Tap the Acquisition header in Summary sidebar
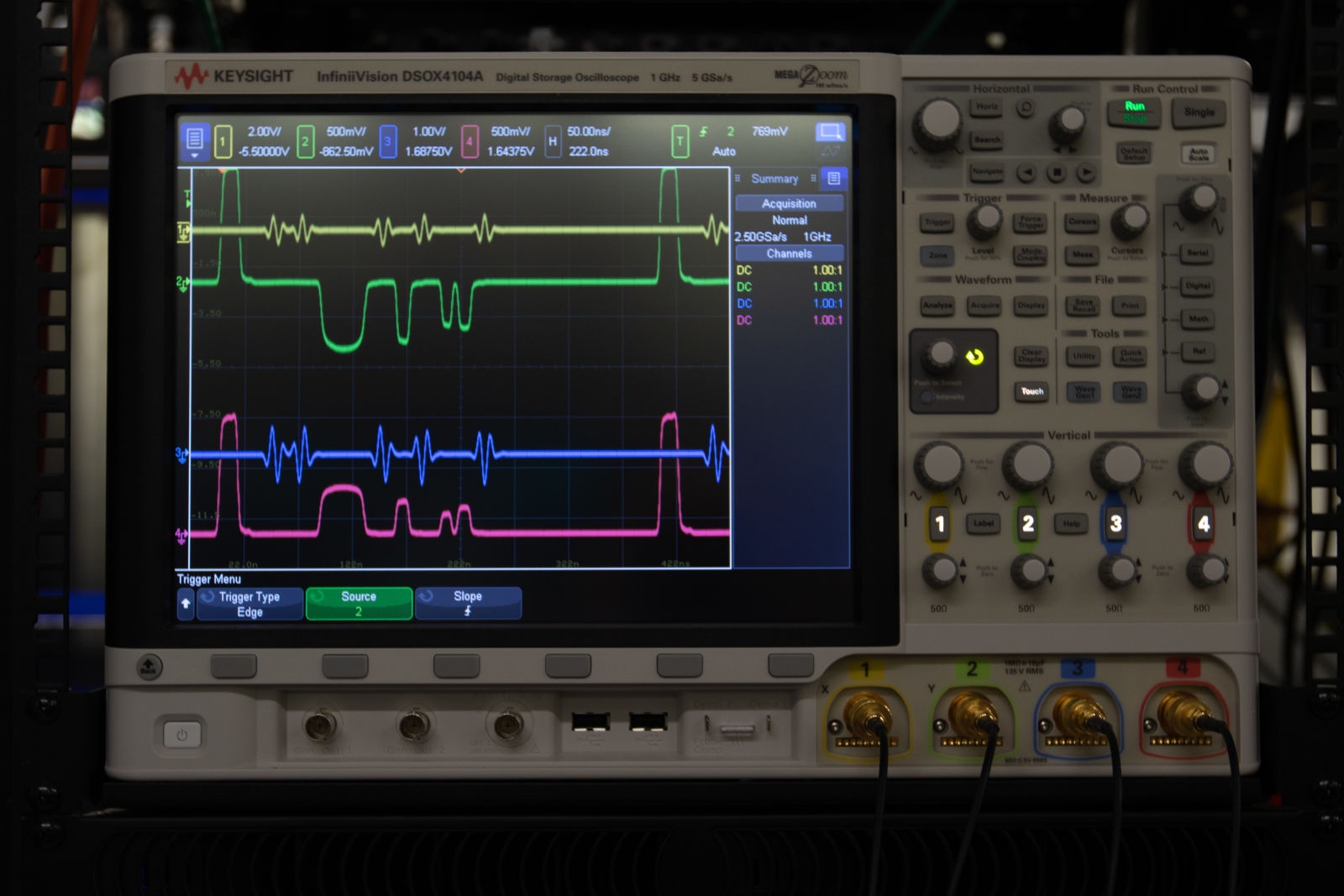This screenshot has height=896, width=1344. pos(789,204)
